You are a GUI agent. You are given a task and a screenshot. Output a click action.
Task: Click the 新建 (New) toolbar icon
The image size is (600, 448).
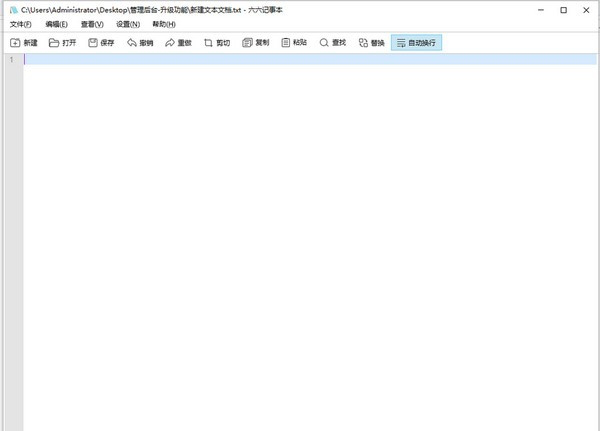point(24,43)
